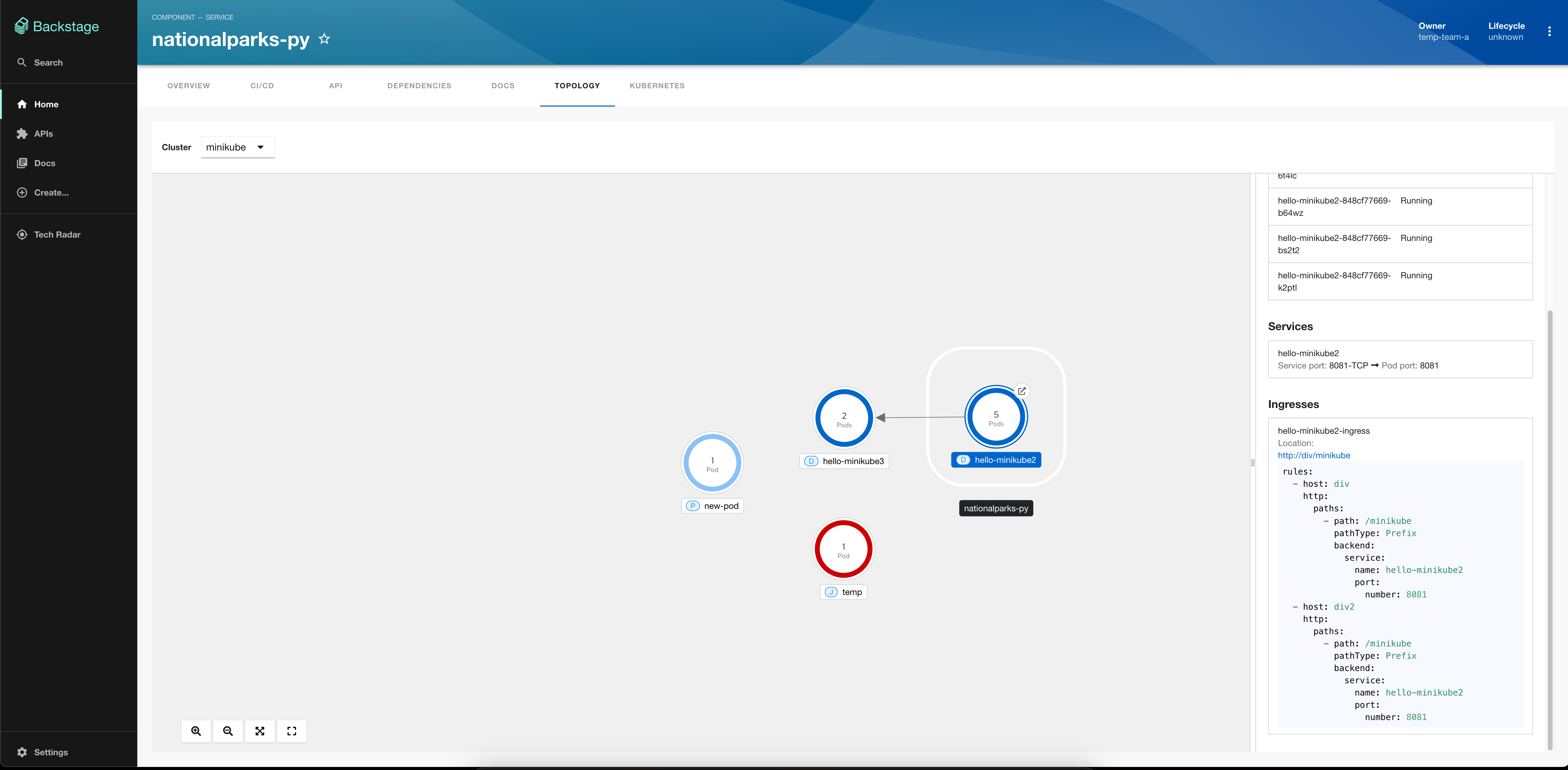Collapse the details side panel
This screenshot has width=1568, height=770.
coord(1252,463)
